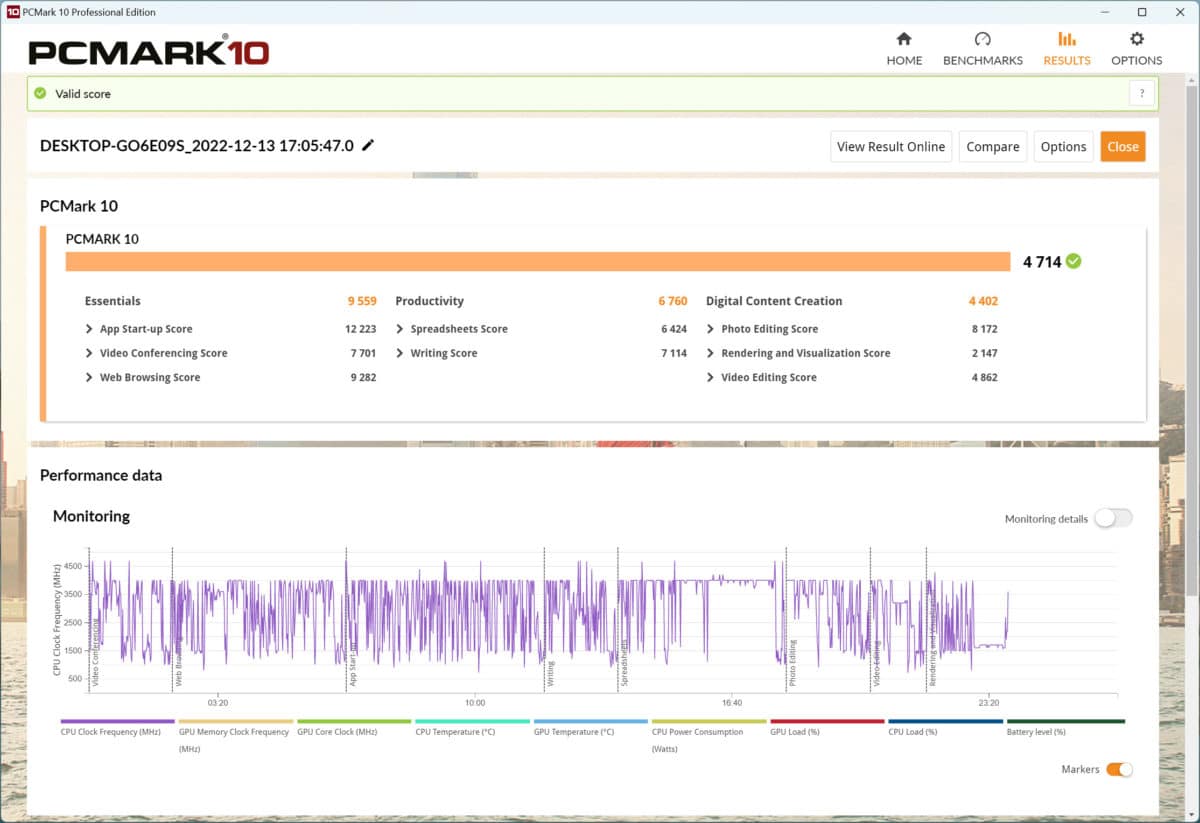1200x823 pixels.
Task: Click the orange Close button
Action: tap(1123, 146)
